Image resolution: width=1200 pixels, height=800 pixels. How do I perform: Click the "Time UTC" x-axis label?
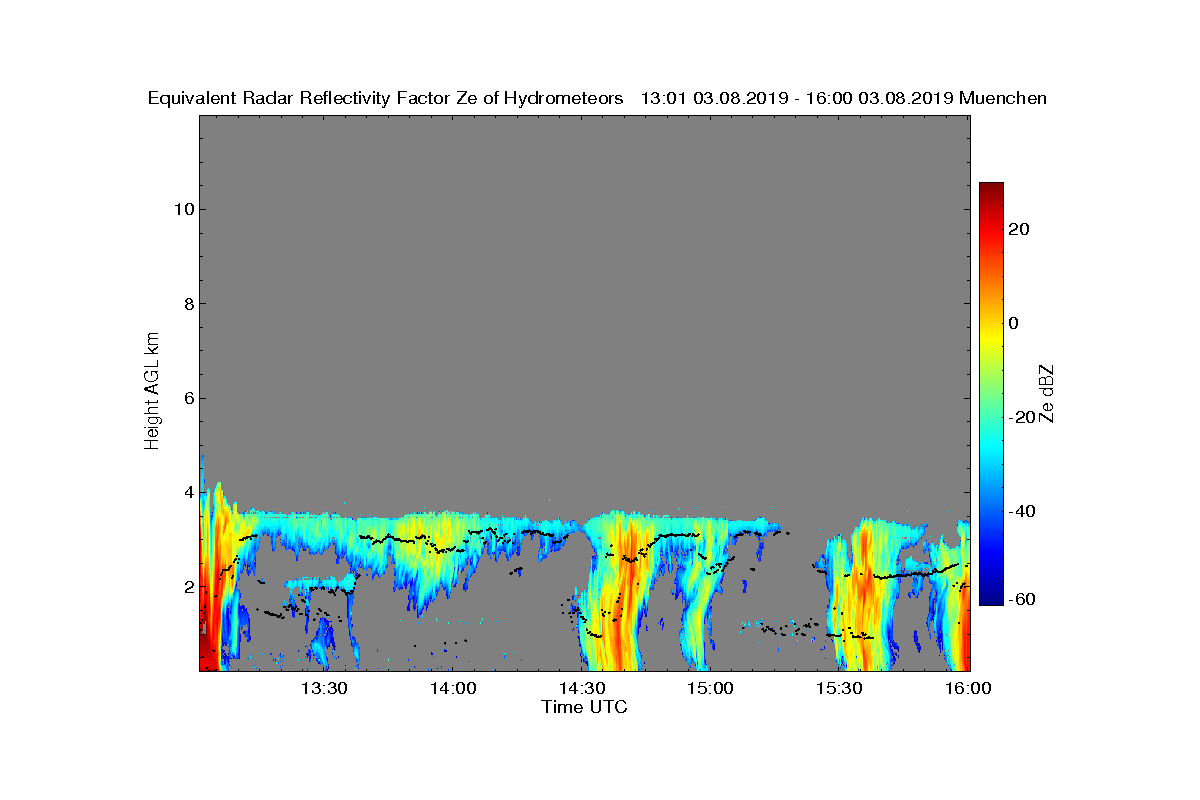584,708
